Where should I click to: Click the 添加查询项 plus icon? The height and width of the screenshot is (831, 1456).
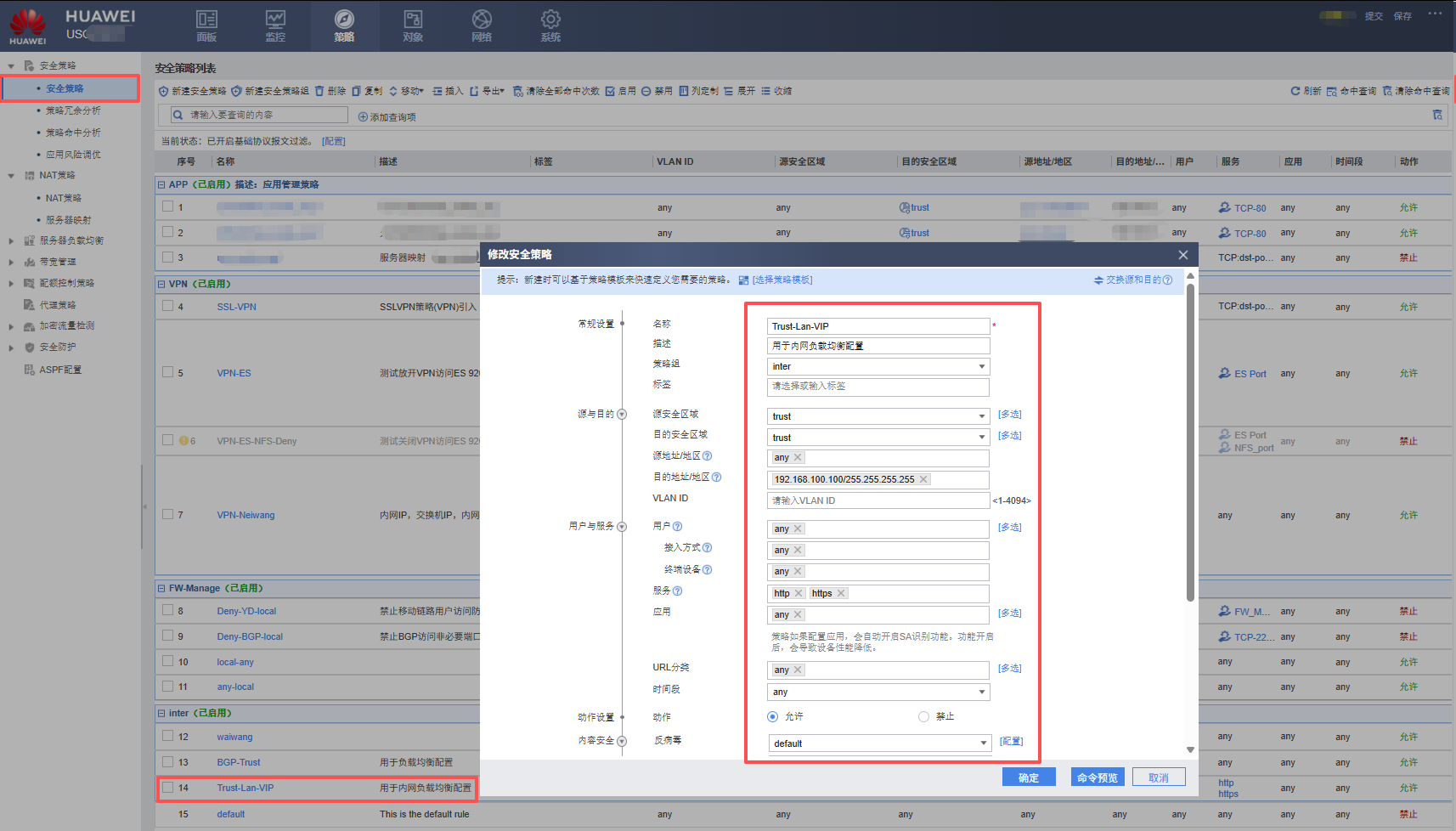(x=363, y=117)
